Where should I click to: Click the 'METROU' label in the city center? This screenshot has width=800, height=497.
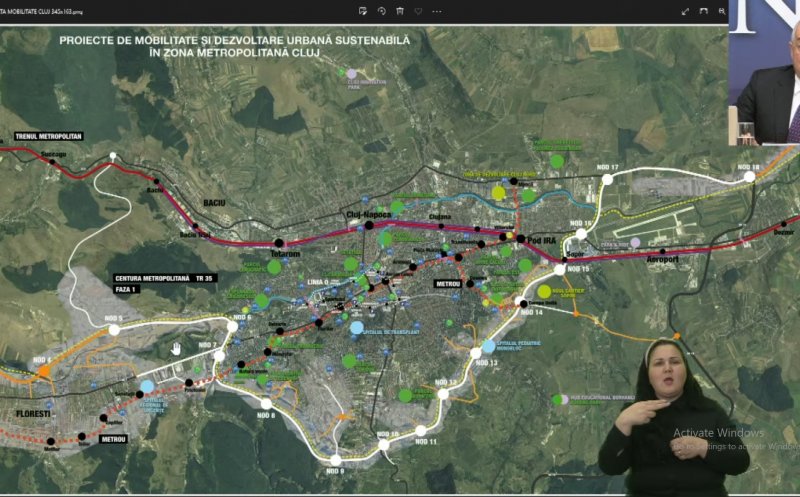(448, 284)
